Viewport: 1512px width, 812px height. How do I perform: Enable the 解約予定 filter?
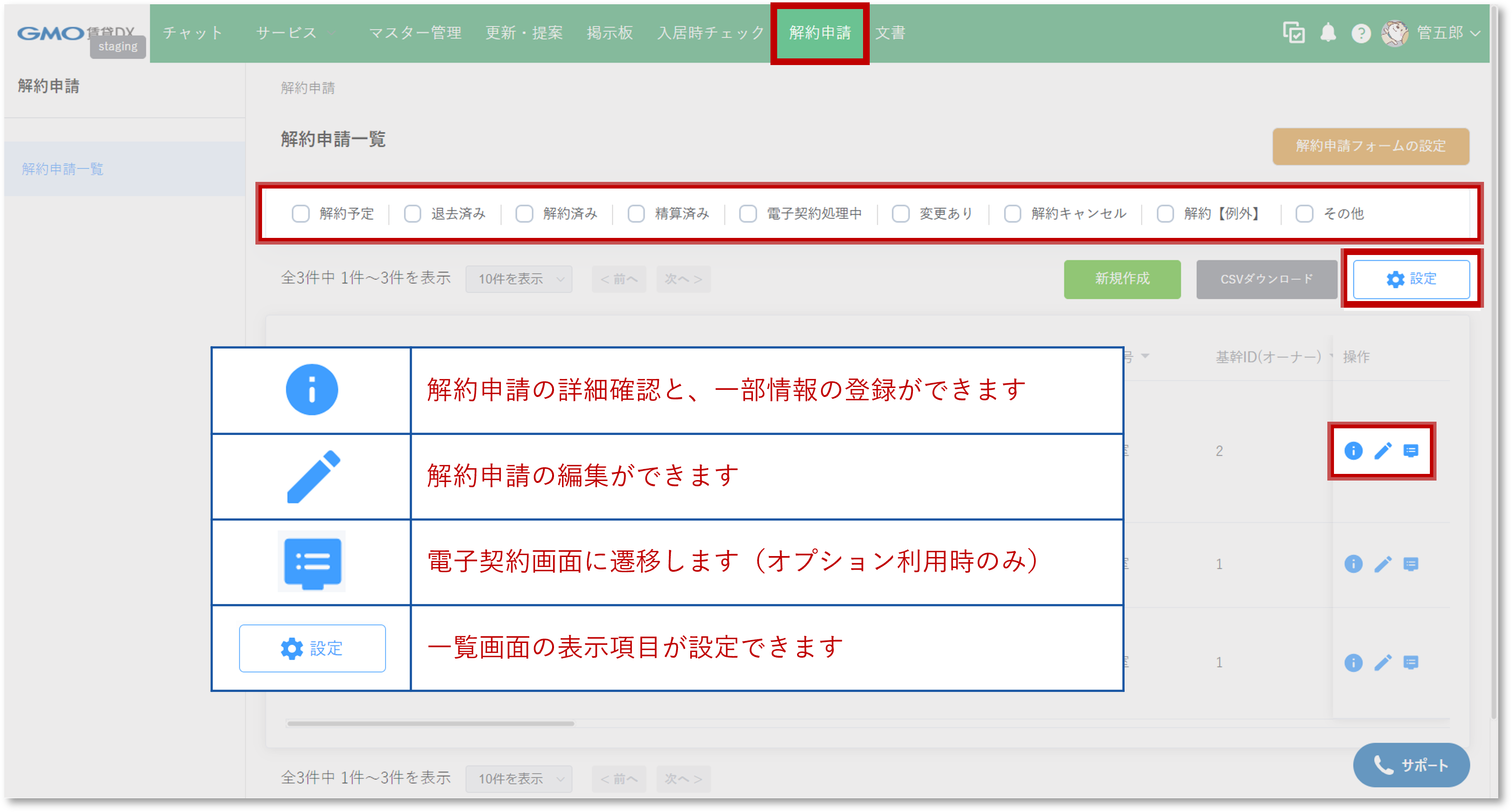click(x=301, y=214)
